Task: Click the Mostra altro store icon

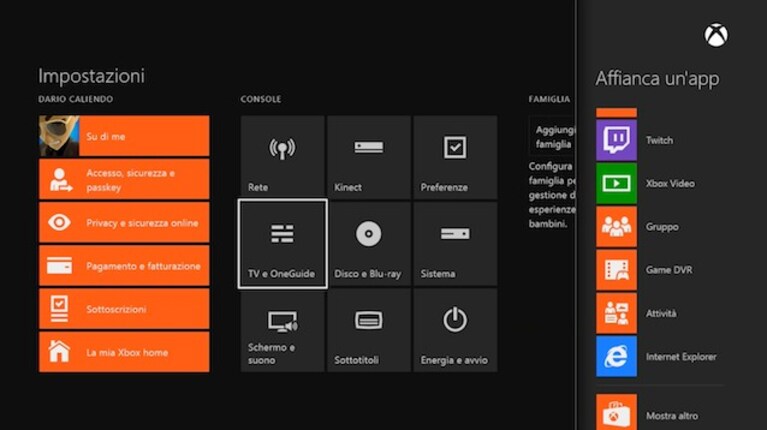Action: point(616,412)
